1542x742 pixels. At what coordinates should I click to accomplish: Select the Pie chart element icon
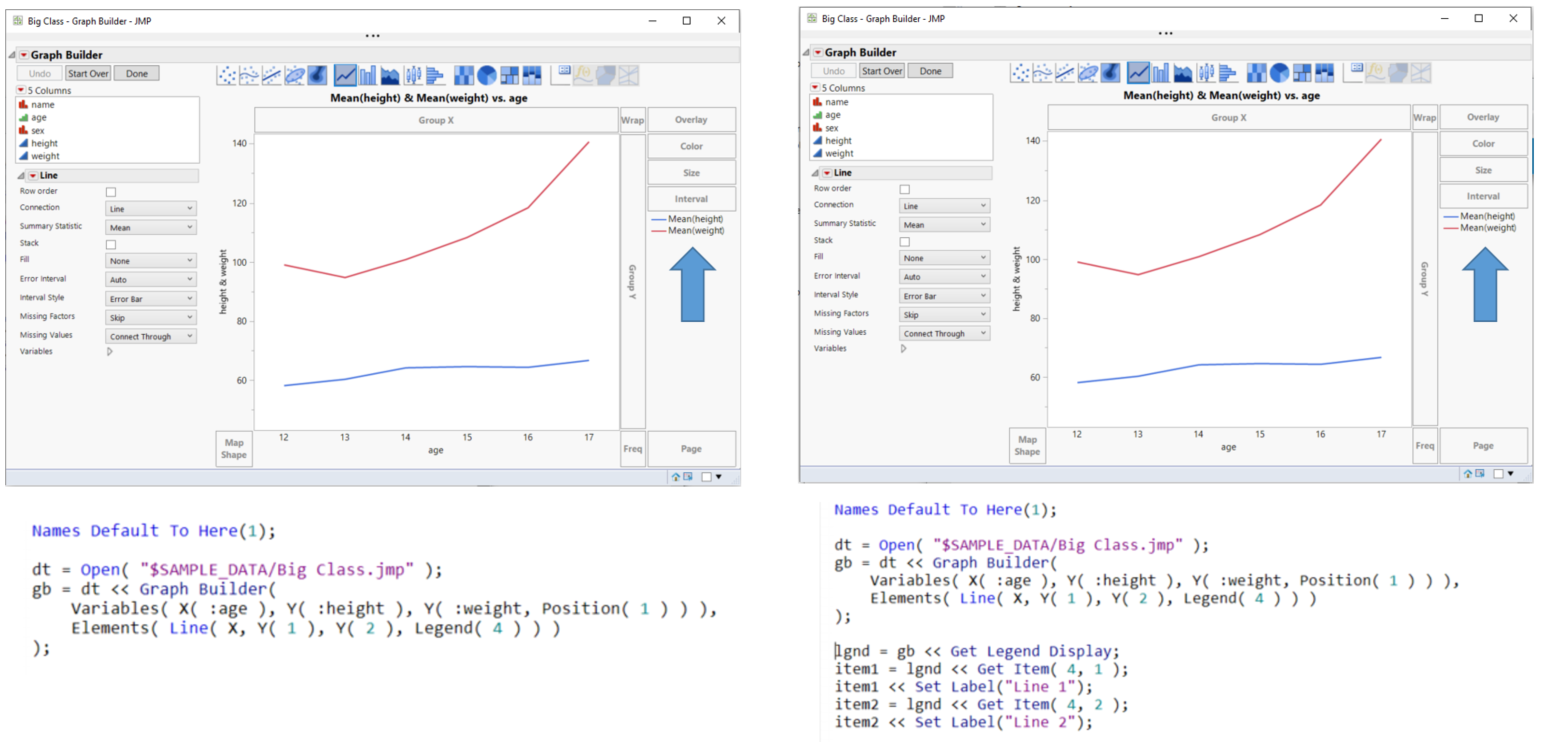pyautogui.click(x=487, y=74)
